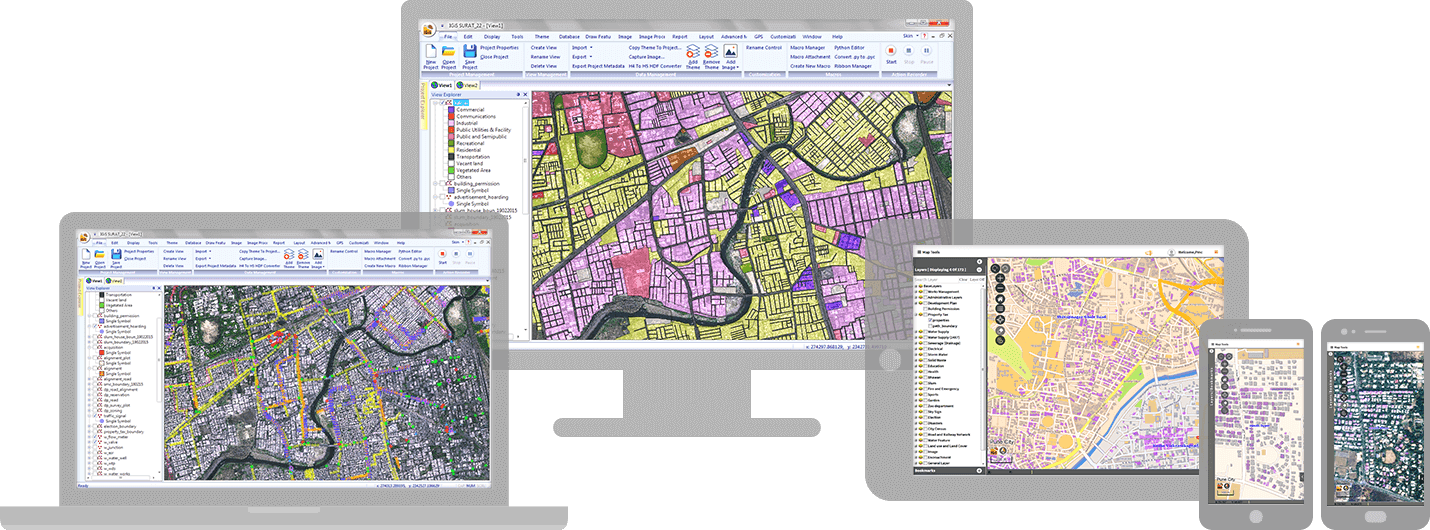Click the Search Layer field on the tablet

coord(933,279)
